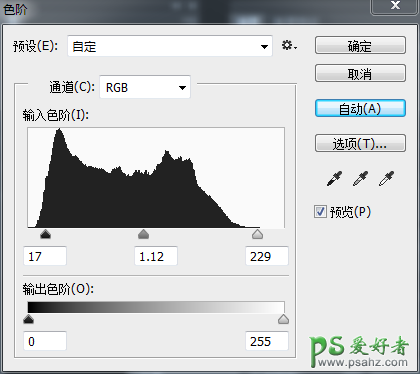
Task: Click the input midtone gray slider
Action: pyautogui.click(x=143, y=234)
